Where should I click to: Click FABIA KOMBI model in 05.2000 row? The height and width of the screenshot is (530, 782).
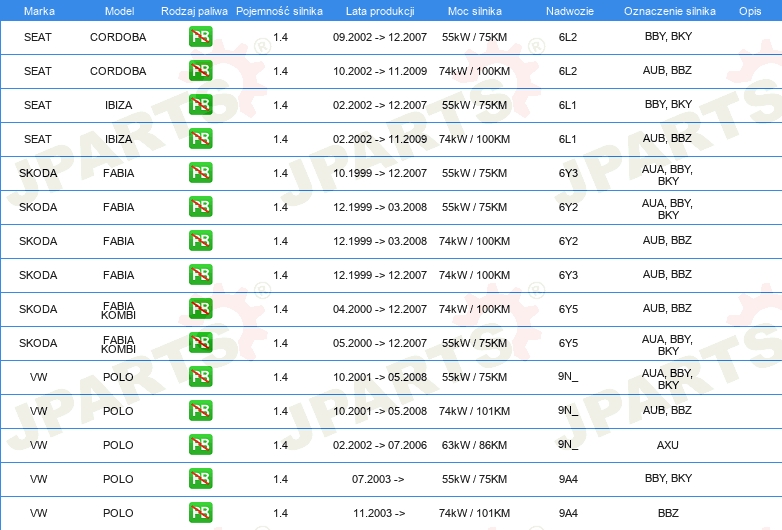coord(118,344)
